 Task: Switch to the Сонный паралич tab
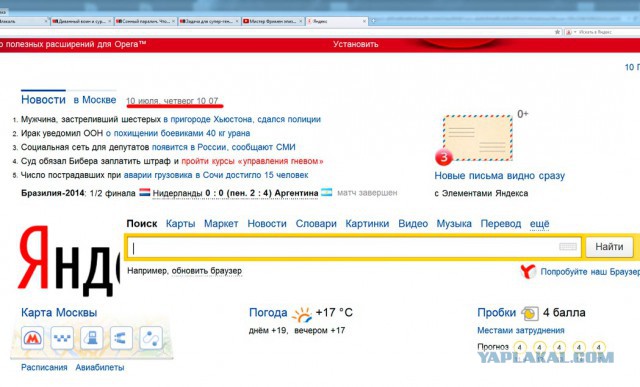(x=146, y=21)
